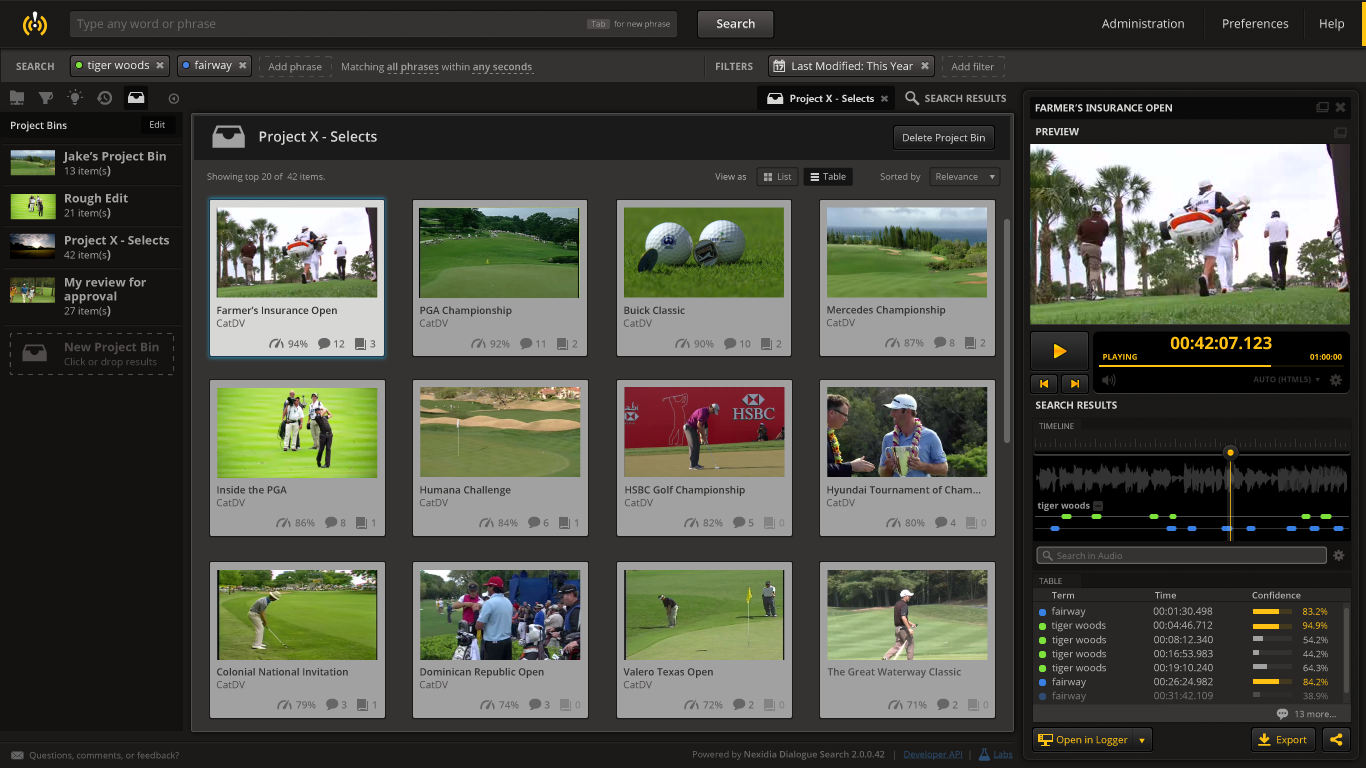
Task: Skip to previous search hit
Action: coord(1044,383)
